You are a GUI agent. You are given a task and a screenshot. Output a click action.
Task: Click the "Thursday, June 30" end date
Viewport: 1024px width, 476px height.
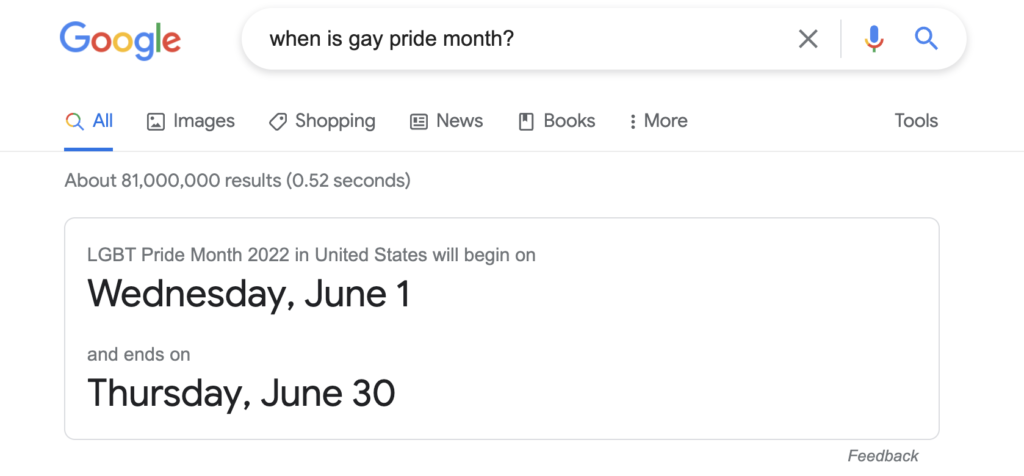click(241, 393)
